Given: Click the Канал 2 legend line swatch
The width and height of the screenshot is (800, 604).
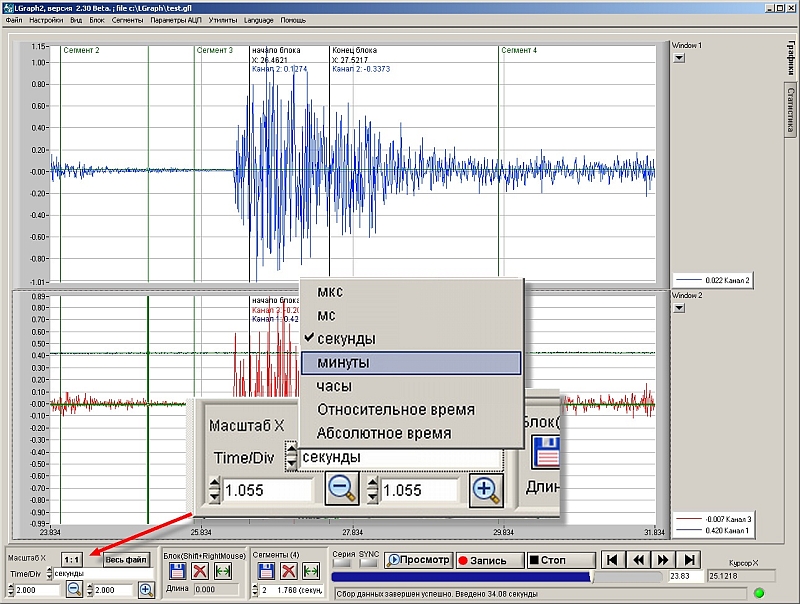Looking at the screenshot, I should [x=689, y=280].
